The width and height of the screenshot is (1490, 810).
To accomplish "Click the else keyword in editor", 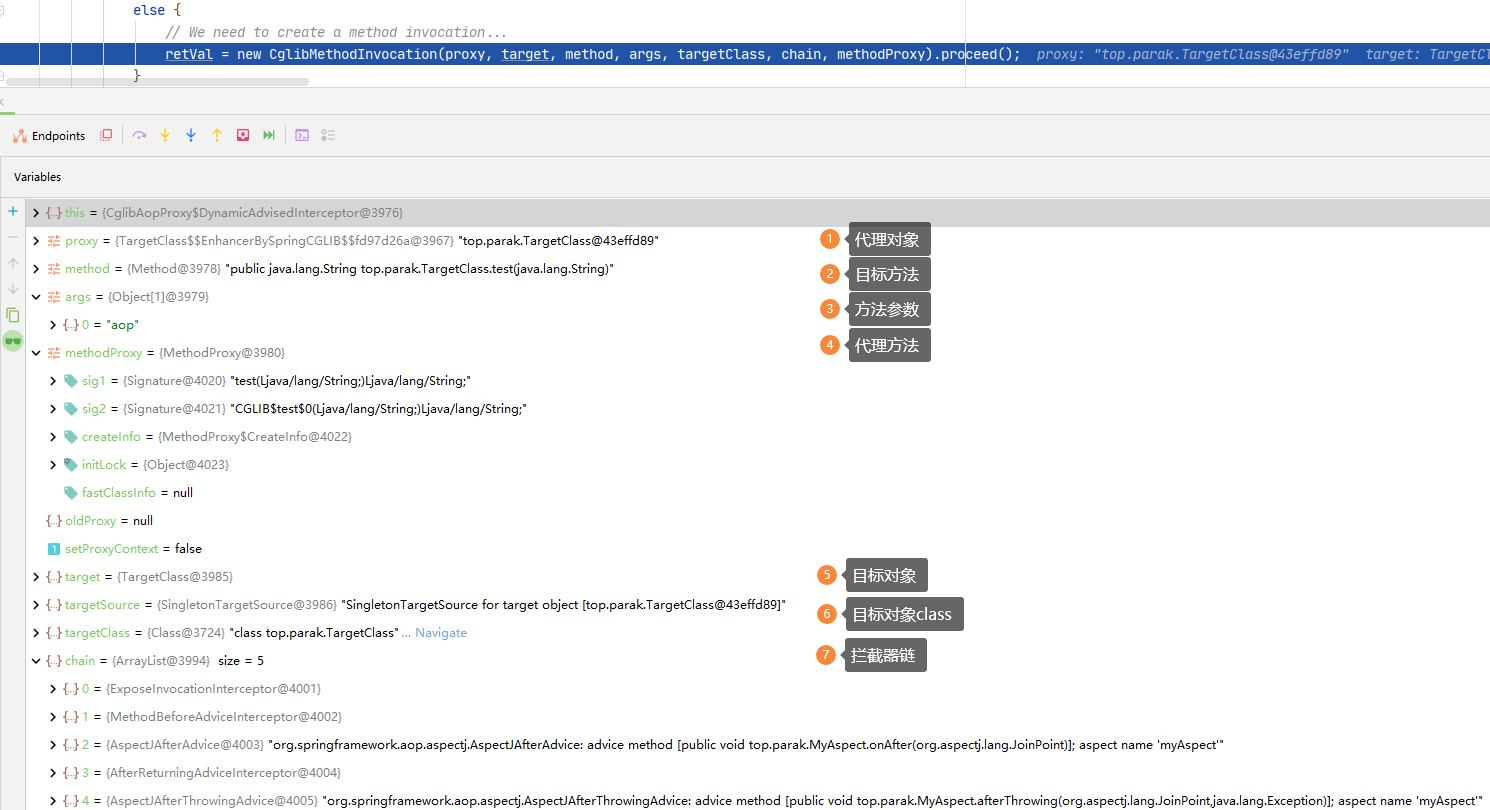I will click(x=149, y=10).
